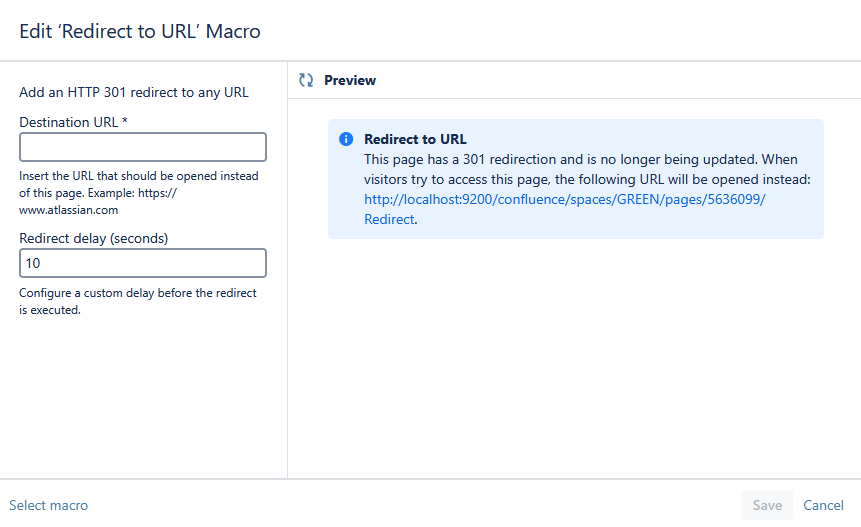Click the Preview panel heading
Screen dimensions: 861x527
pos(350,80)
